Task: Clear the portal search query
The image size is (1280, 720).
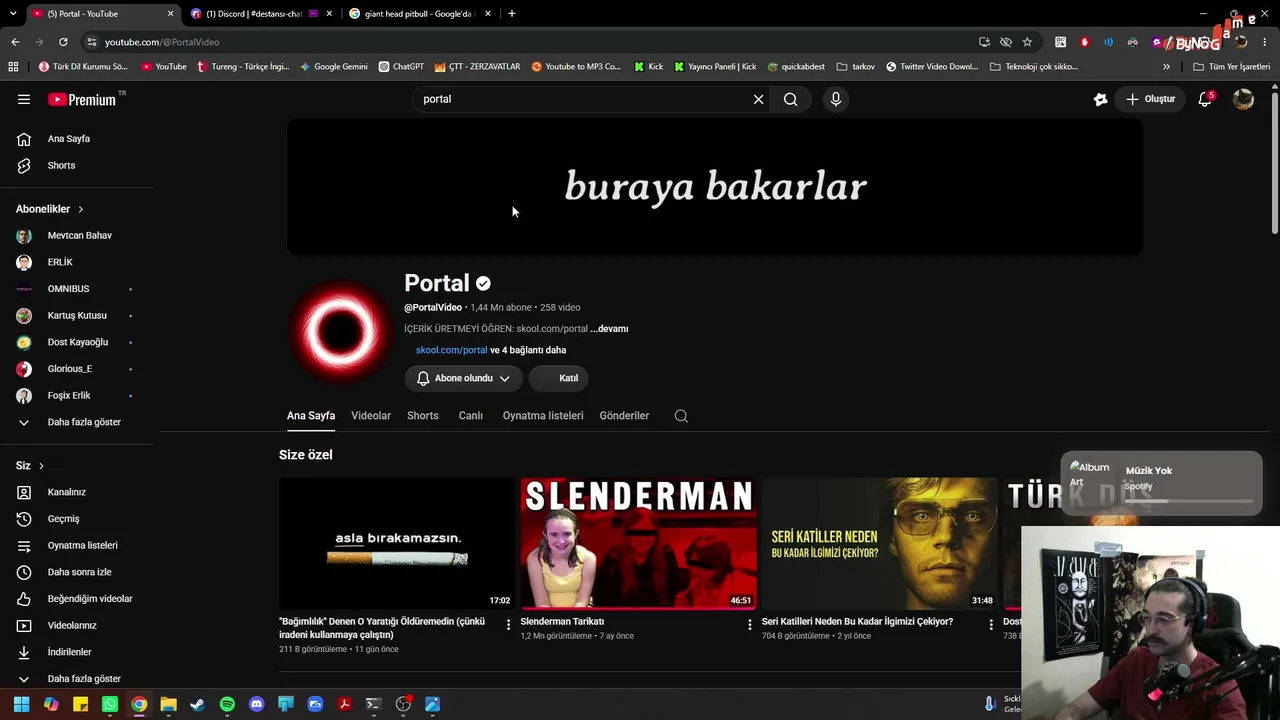Action: tap(758, 99)
